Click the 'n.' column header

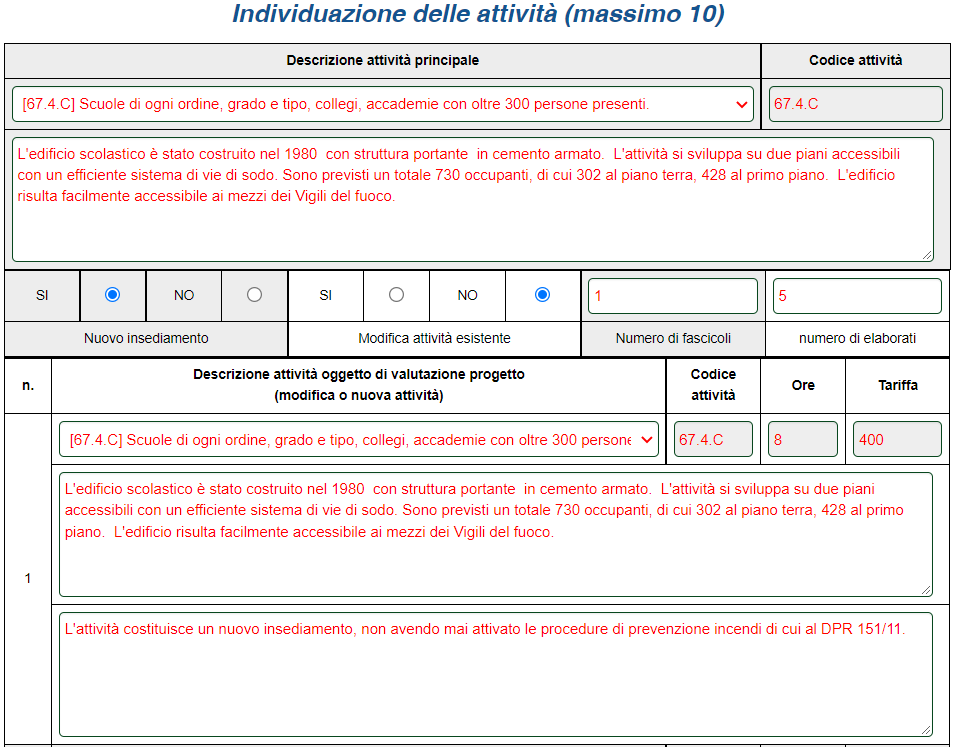point(28,385)
